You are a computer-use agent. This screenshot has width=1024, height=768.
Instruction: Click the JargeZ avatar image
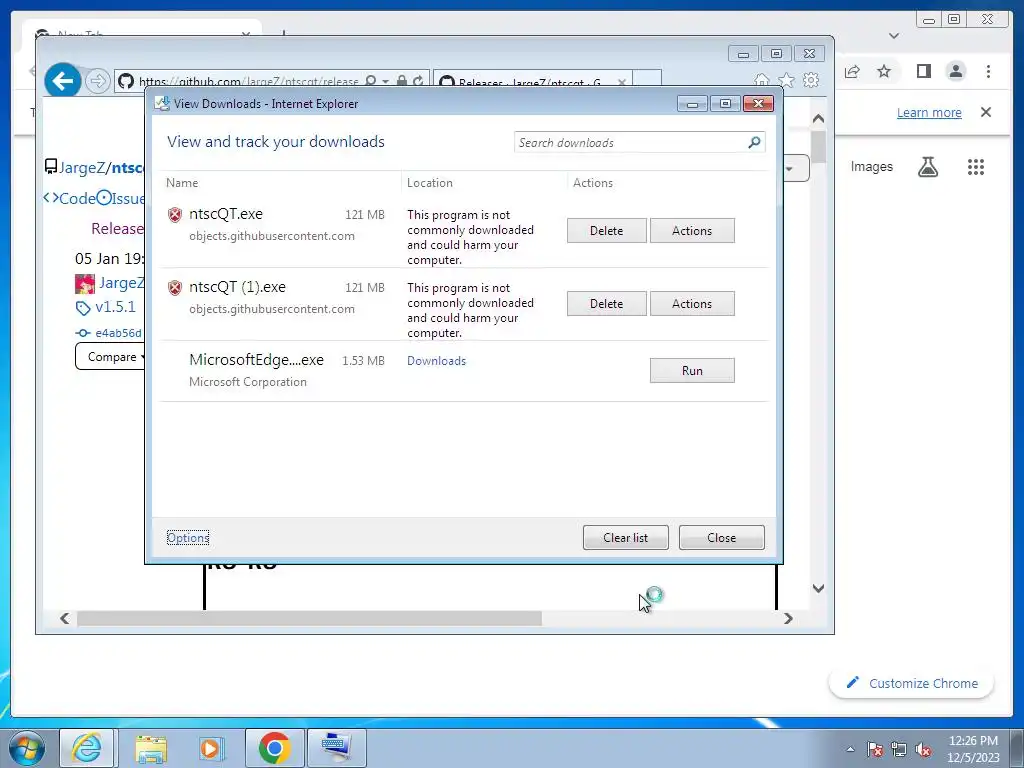(85, 283)
